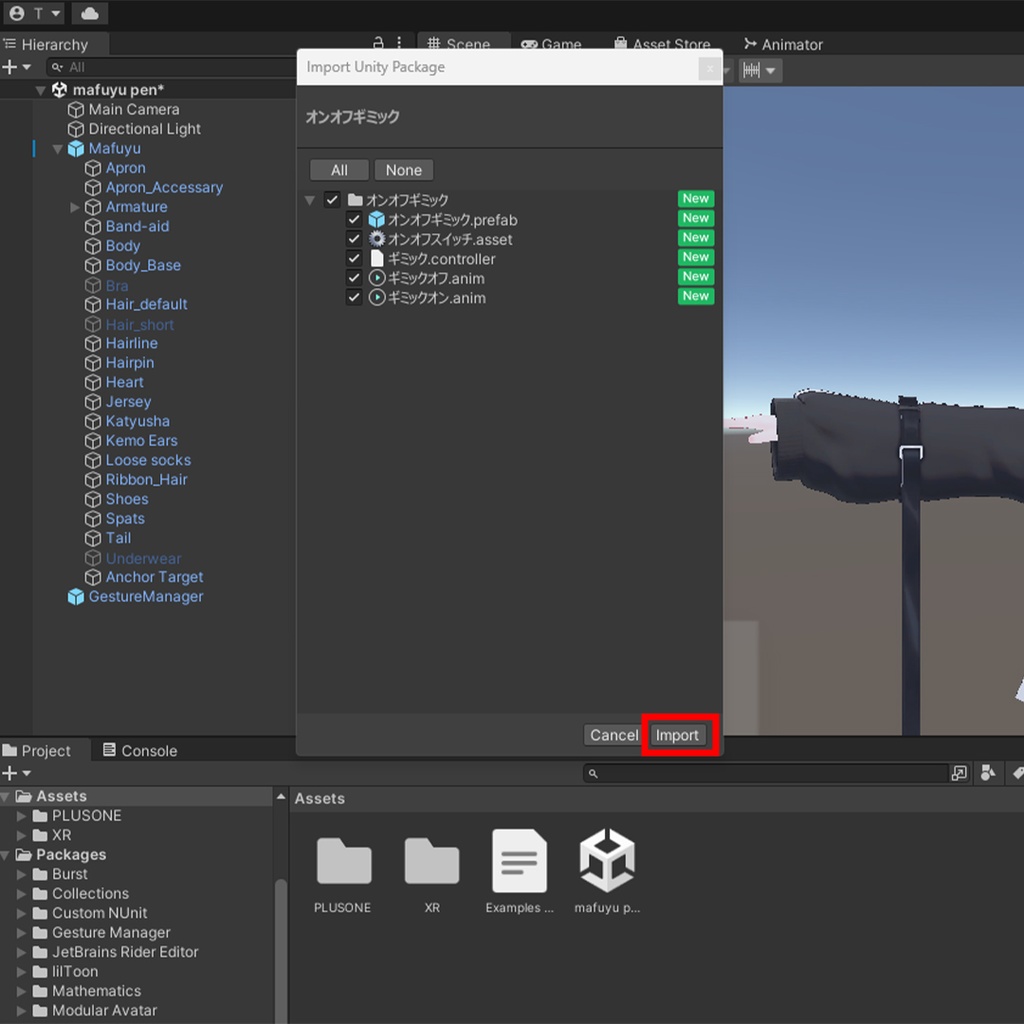
Task: Uncheck オンオフギミック.prefab checkbox
Action: (x=354, y=219)
